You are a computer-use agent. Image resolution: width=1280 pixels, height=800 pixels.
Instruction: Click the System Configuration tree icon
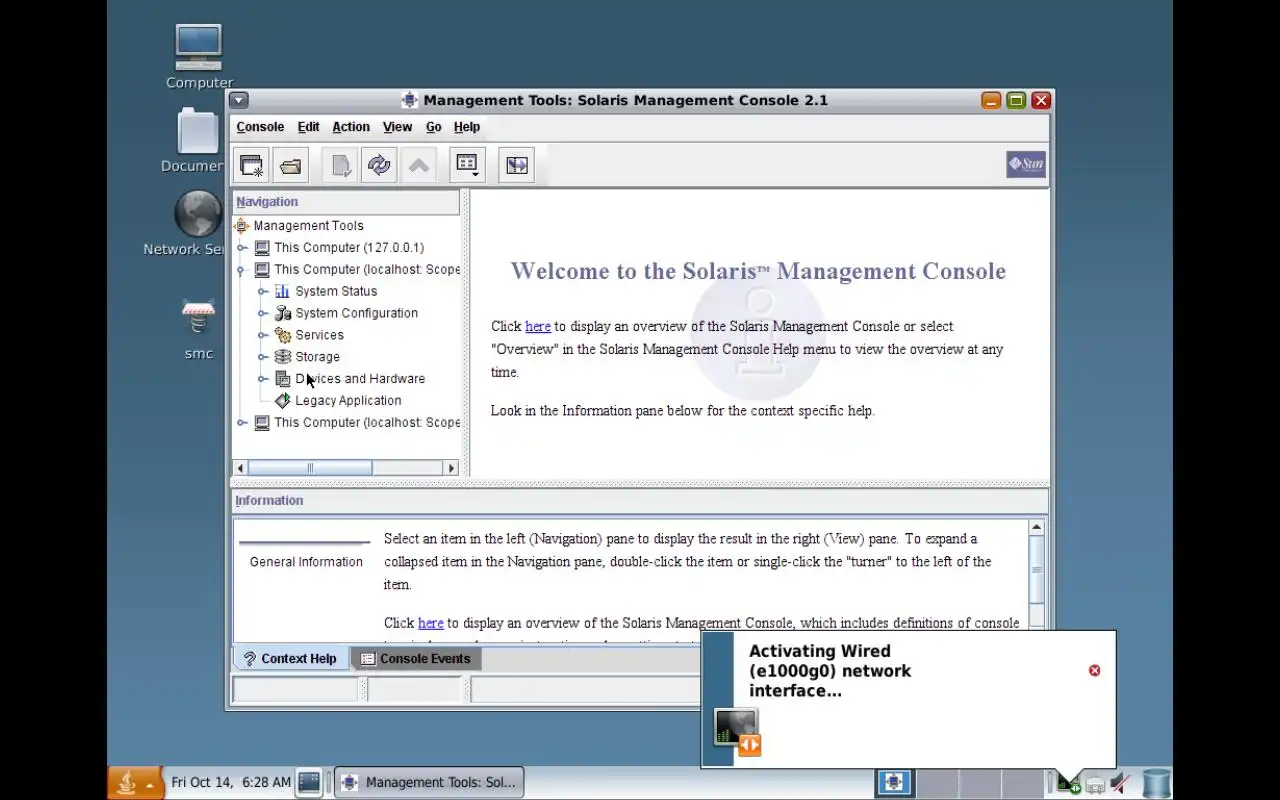(282, 313)
